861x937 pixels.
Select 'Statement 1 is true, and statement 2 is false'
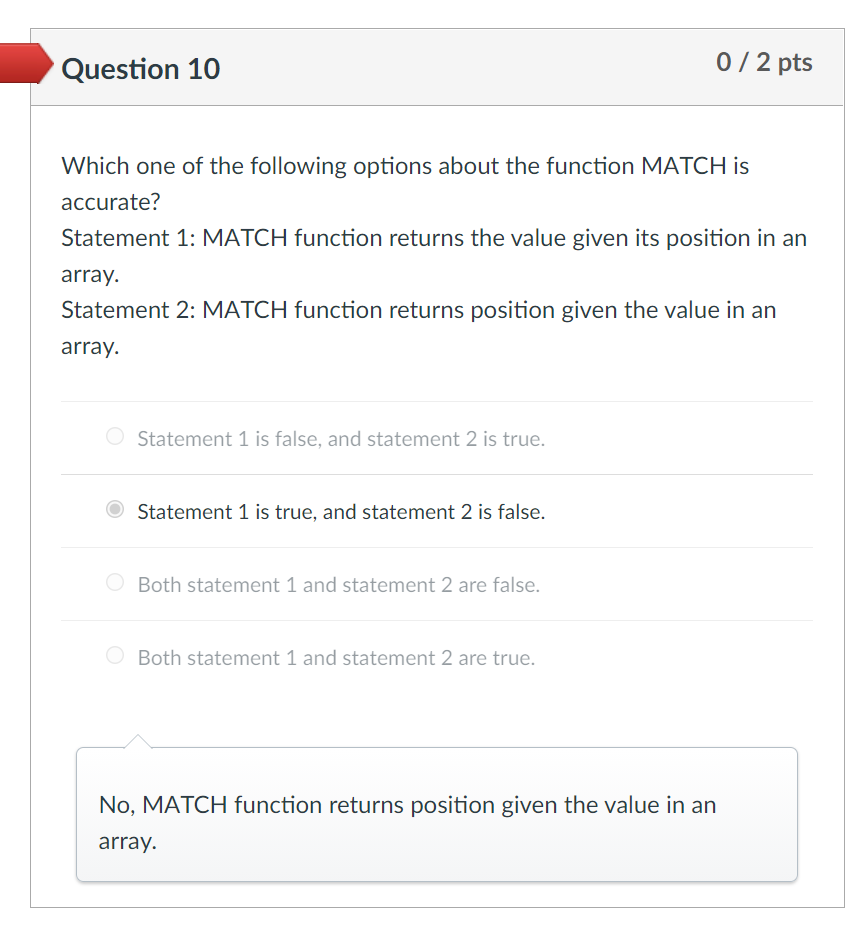(x=114, y=508)
